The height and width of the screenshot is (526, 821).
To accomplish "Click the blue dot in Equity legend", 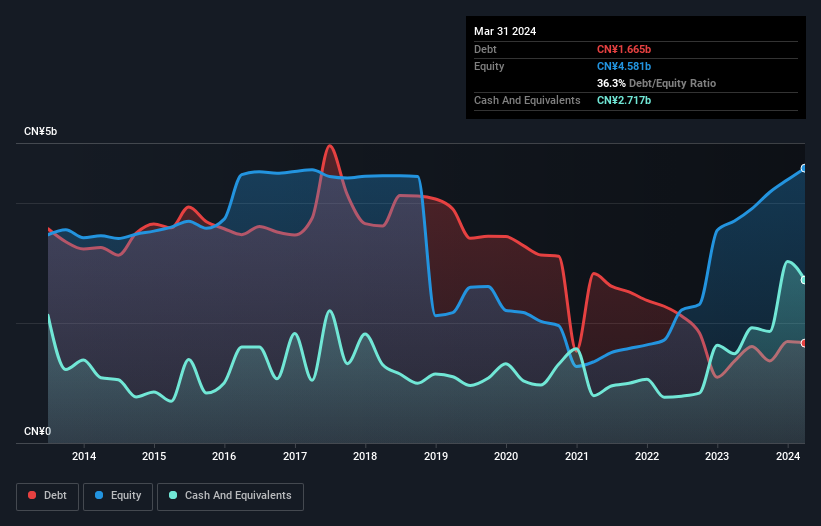I will pyautogui.click(x=99, y=495).
